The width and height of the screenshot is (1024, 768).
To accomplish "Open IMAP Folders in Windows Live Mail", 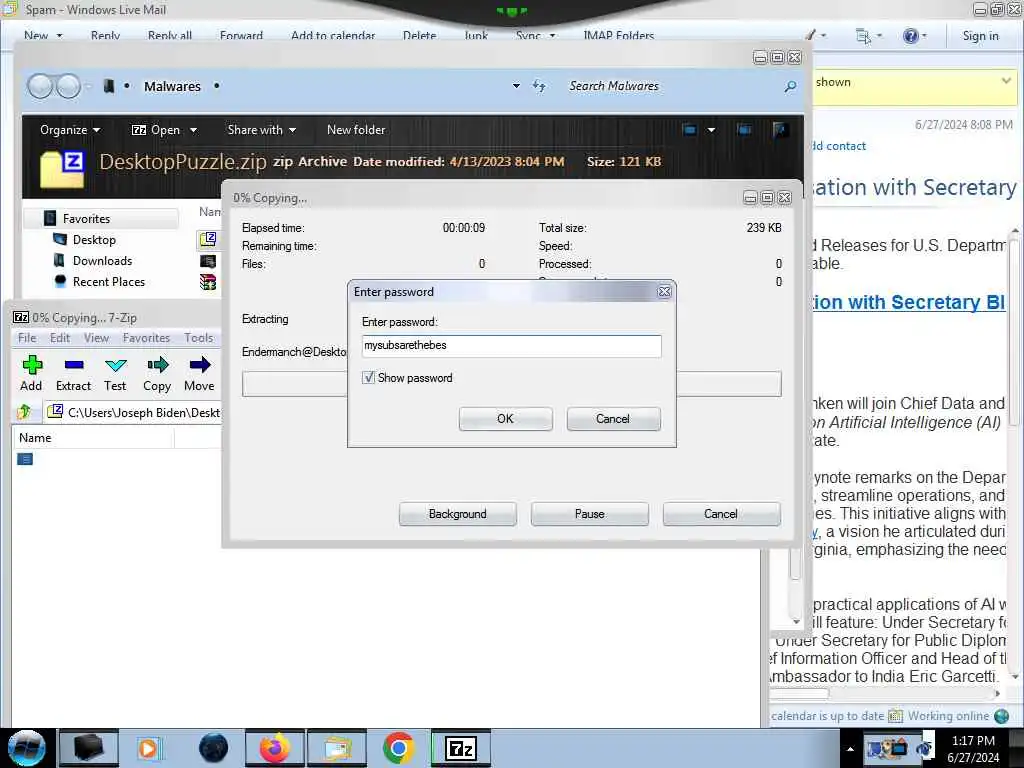I will coord(618,36).
